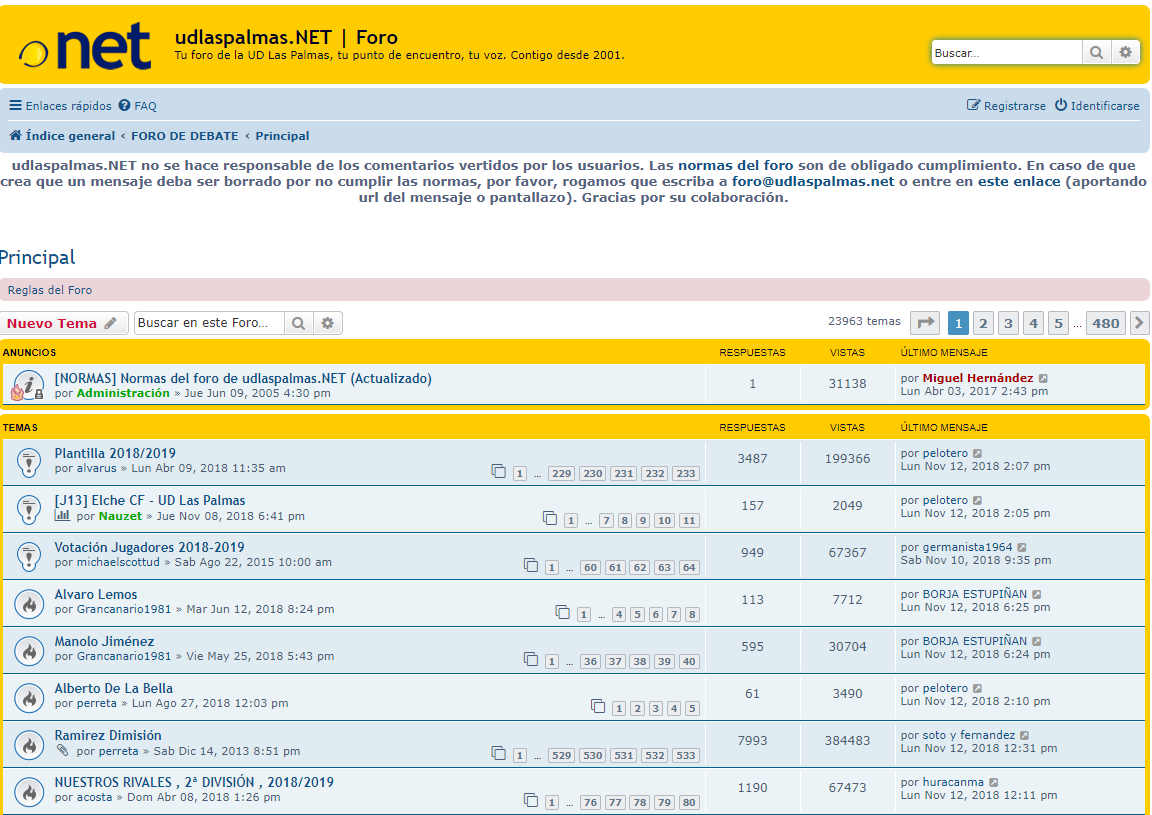1152x815 pixels.
Task: Go to last page 480
Action: click(x=1106, y=323)
